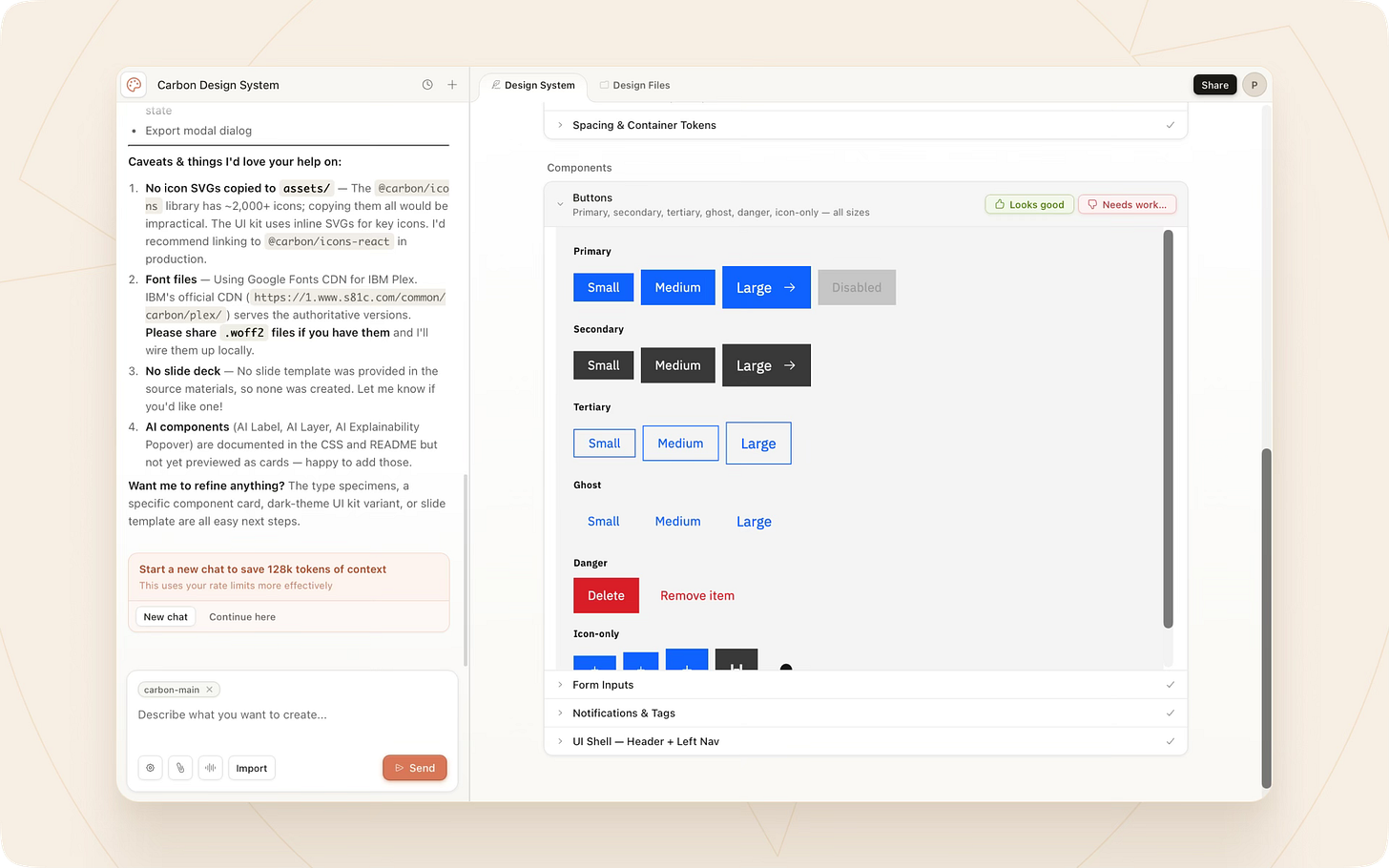This screenshot has height=868, width=1389.
Task: Click the chat panel scrollbar
Action: (x=466, y=569)
